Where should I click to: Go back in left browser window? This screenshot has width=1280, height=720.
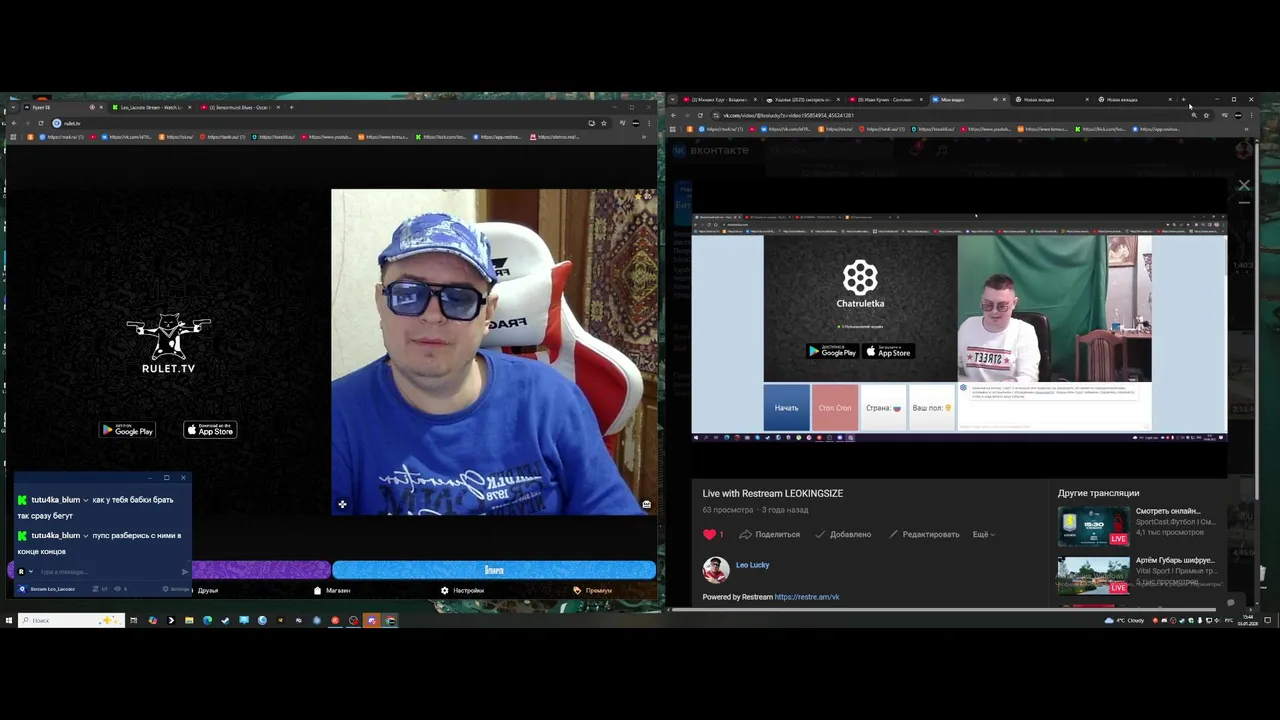coord(13,123)
